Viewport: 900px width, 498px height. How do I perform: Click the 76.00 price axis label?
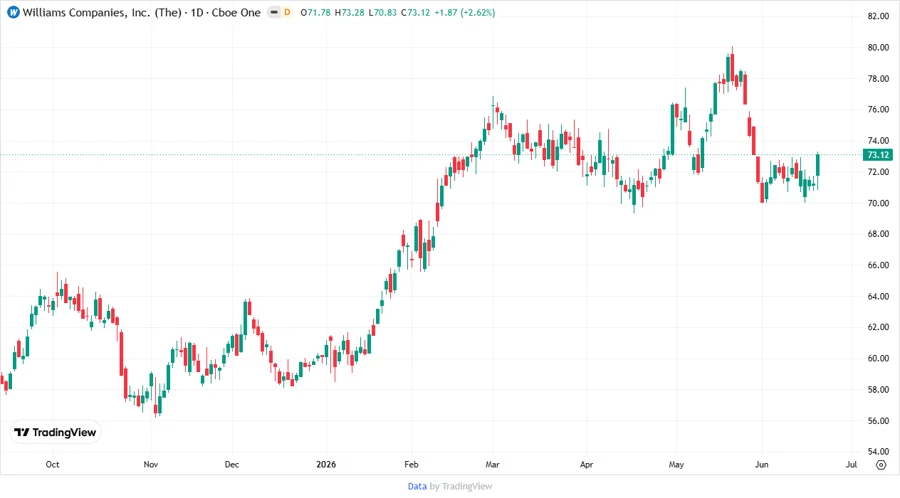point(878,110)
